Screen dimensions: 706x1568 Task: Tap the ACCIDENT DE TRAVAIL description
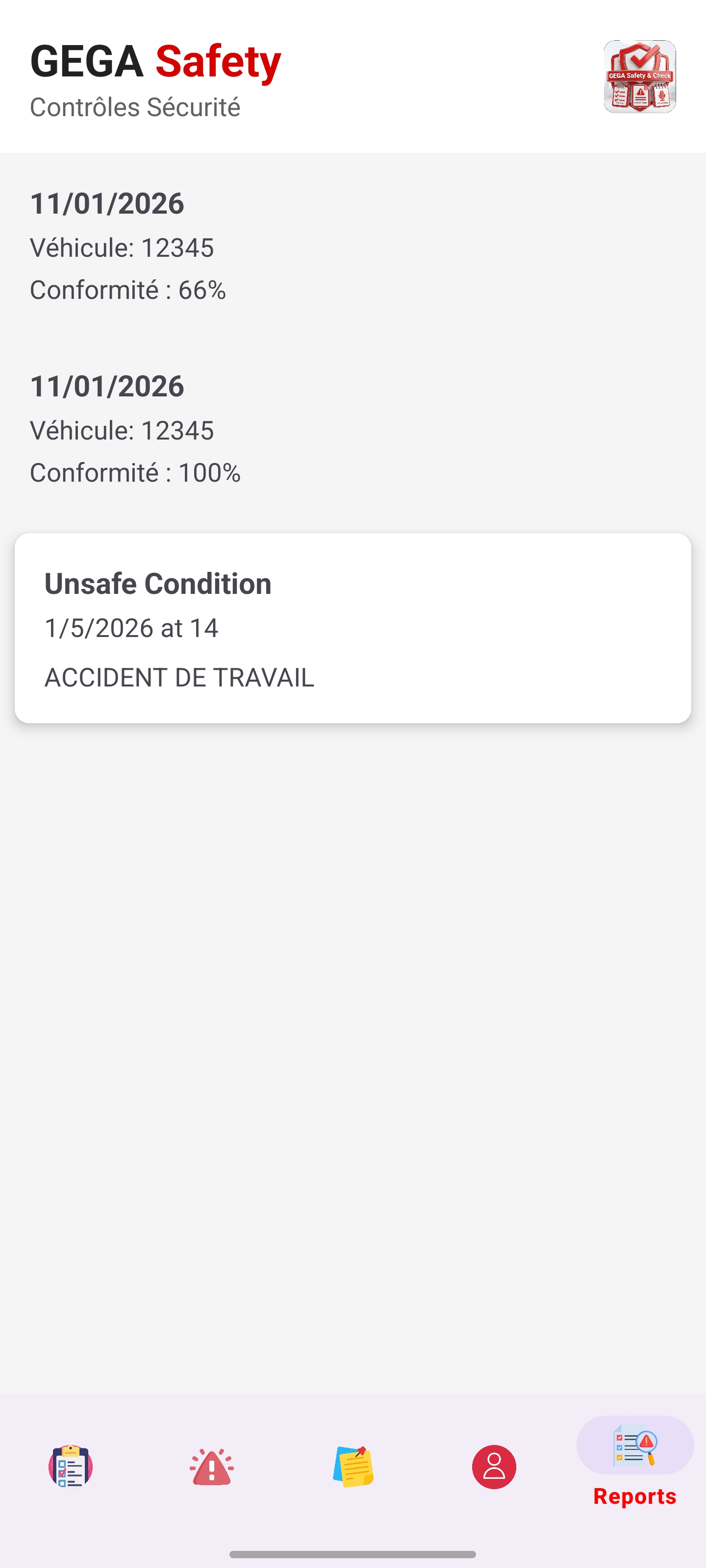179,678
